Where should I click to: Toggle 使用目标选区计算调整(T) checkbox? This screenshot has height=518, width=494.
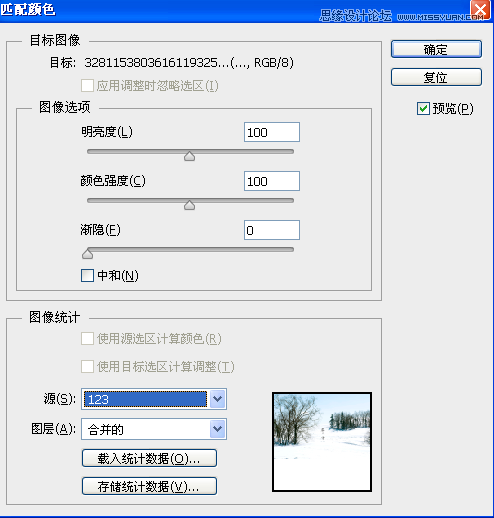click(x=87, y=367)
